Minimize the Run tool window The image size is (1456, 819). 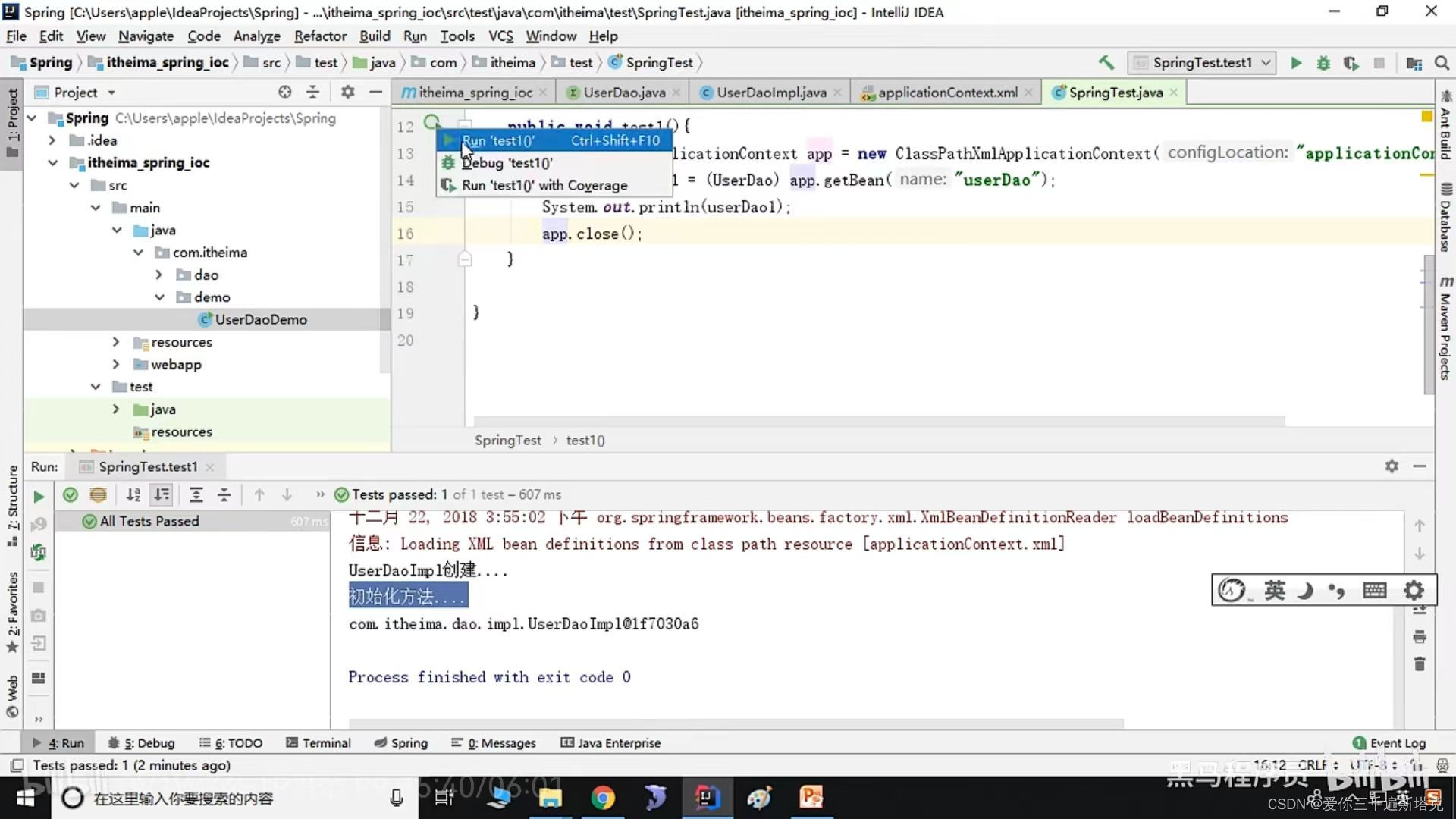click(1420, 466)
